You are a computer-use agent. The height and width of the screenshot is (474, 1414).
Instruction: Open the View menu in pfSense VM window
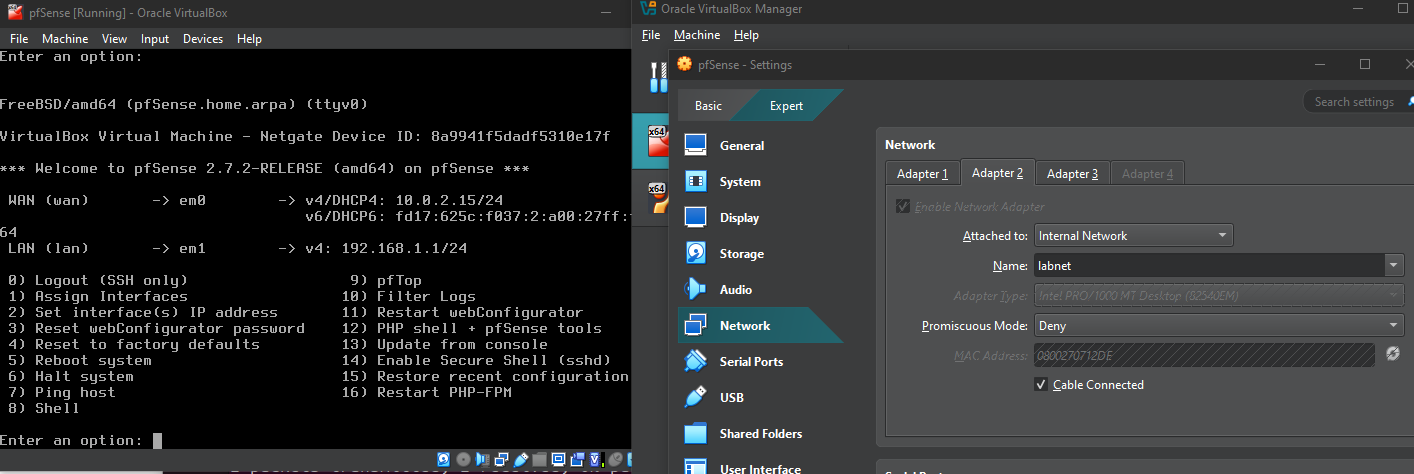(114, 39)
